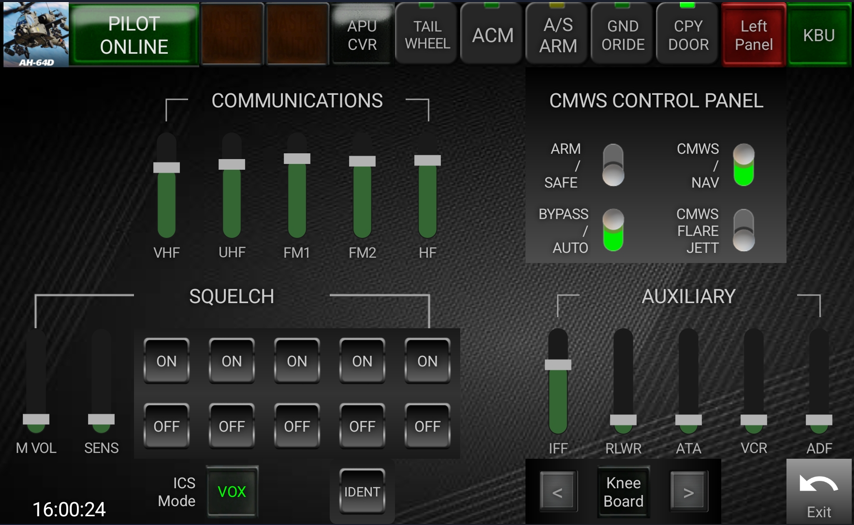Turn squelch OFF for HF
Image resolution: width=854 pixels, height=525 pixels.
(x=427, y=426)
